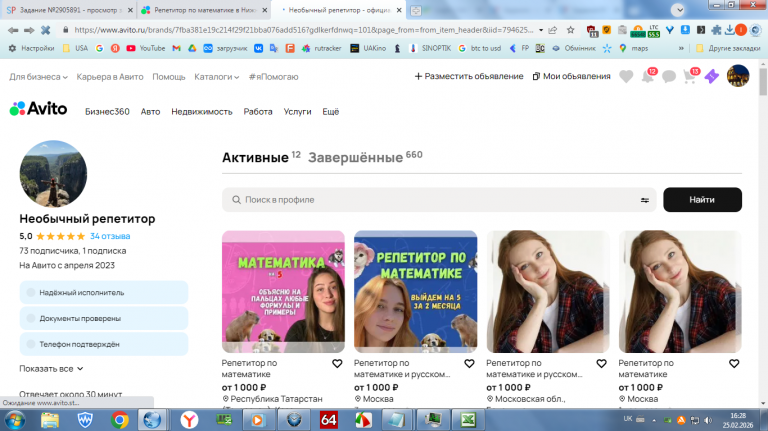Click the search filter settings icon
The height and width of the screenshot is (431, 768).
[645, 200]
